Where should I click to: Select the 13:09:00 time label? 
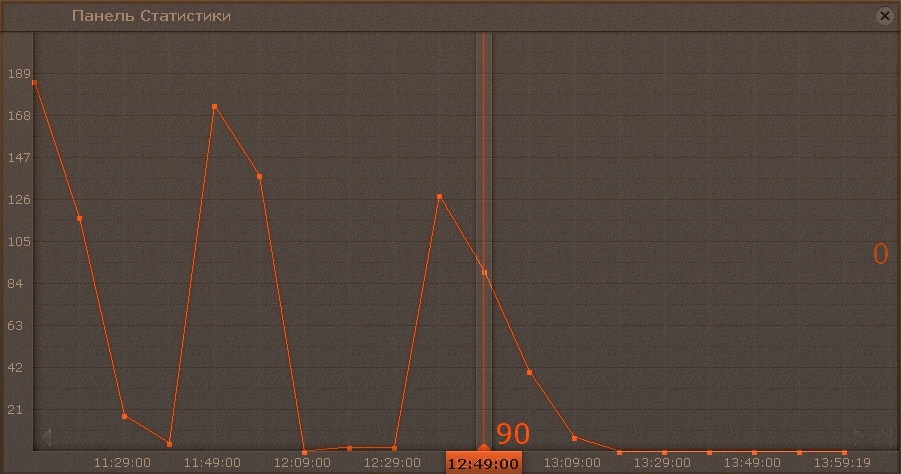(572, 463)
